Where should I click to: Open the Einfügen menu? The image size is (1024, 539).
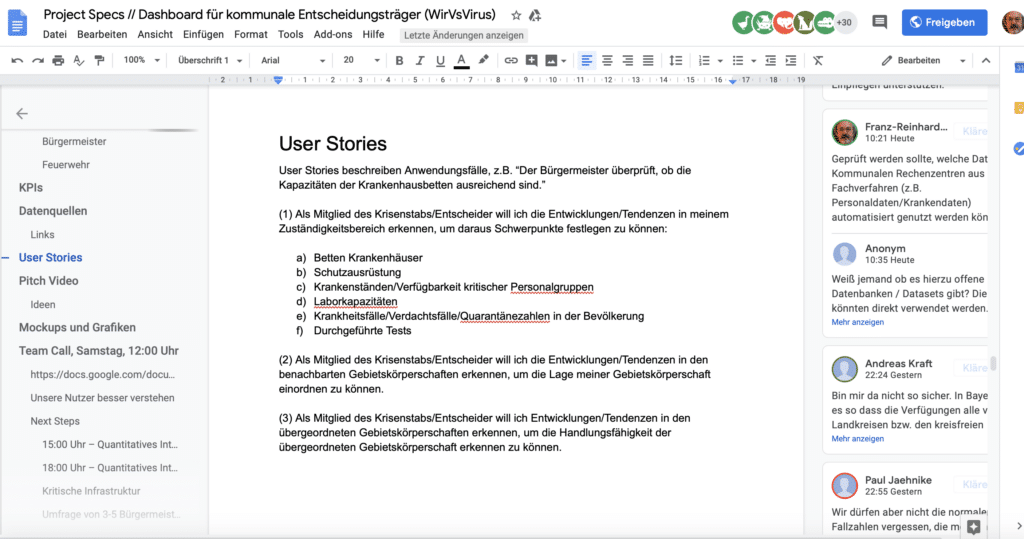tap(203, 35)
